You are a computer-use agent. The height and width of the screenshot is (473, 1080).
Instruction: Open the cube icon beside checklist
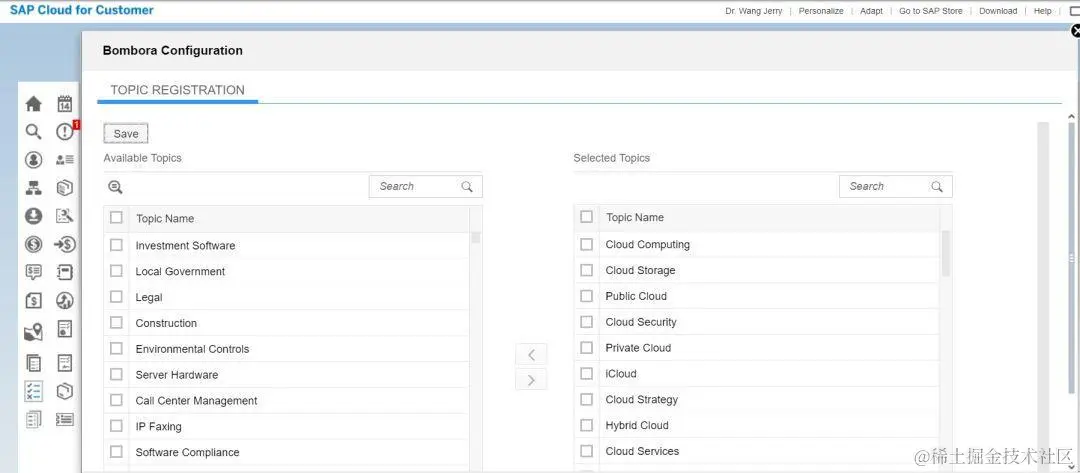(x=65, y=391)
